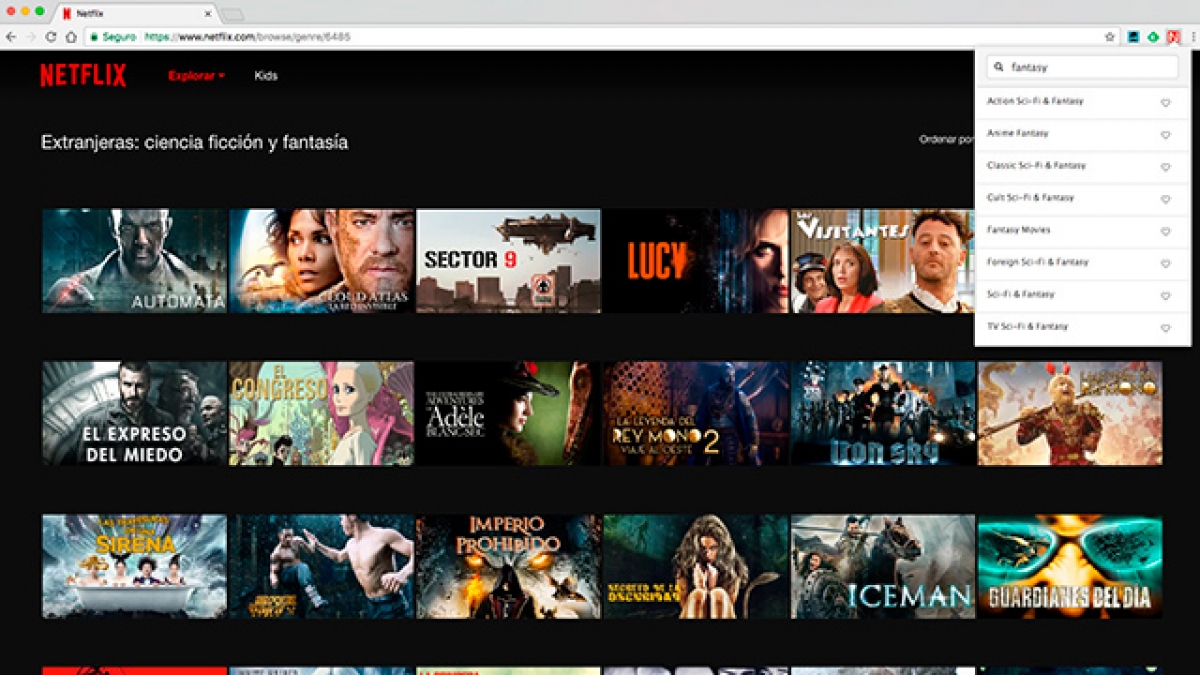Open the Sector 9 movie thumbnail
The height and width of the screenshot is (675, 1200).
click(x=509, y=261)
